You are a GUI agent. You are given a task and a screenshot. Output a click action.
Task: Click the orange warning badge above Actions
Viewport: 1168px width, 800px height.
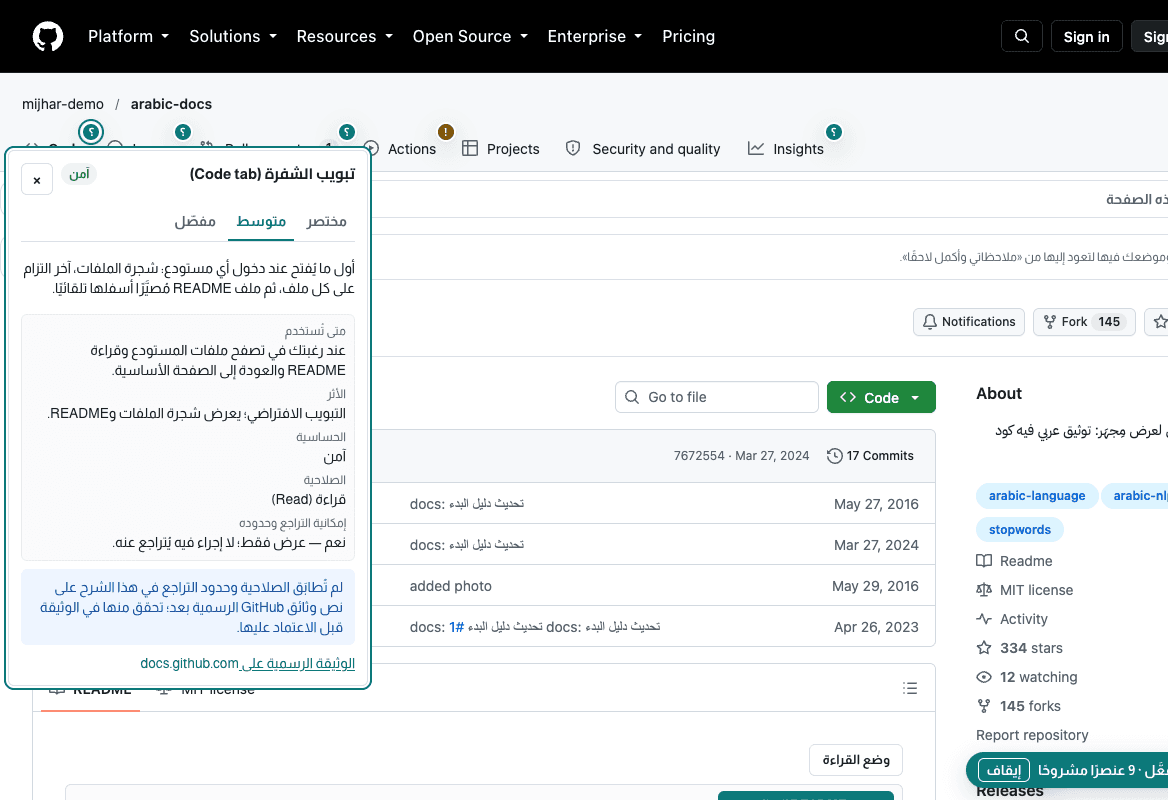[x=445, y=132]
